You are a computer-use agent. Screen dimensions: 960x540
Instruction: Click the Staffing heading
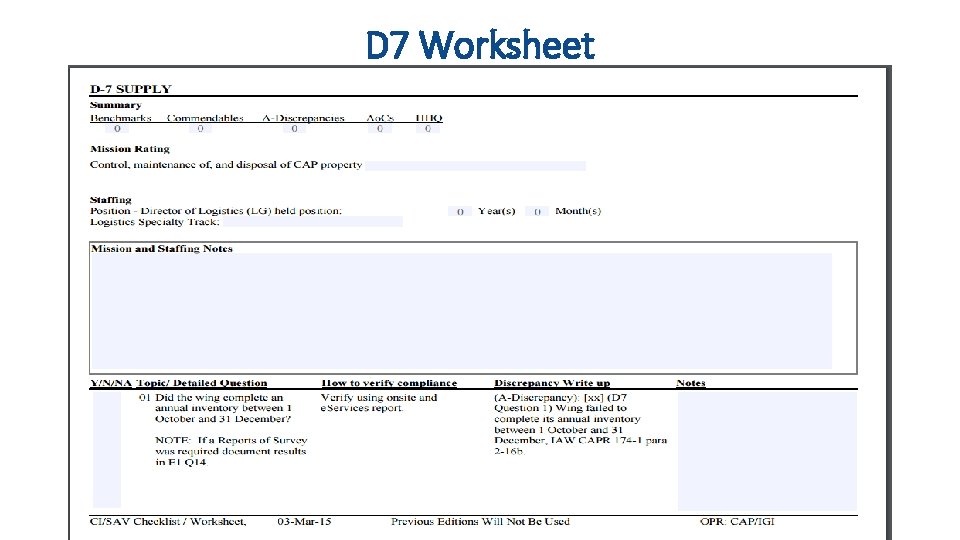point(110,200)
